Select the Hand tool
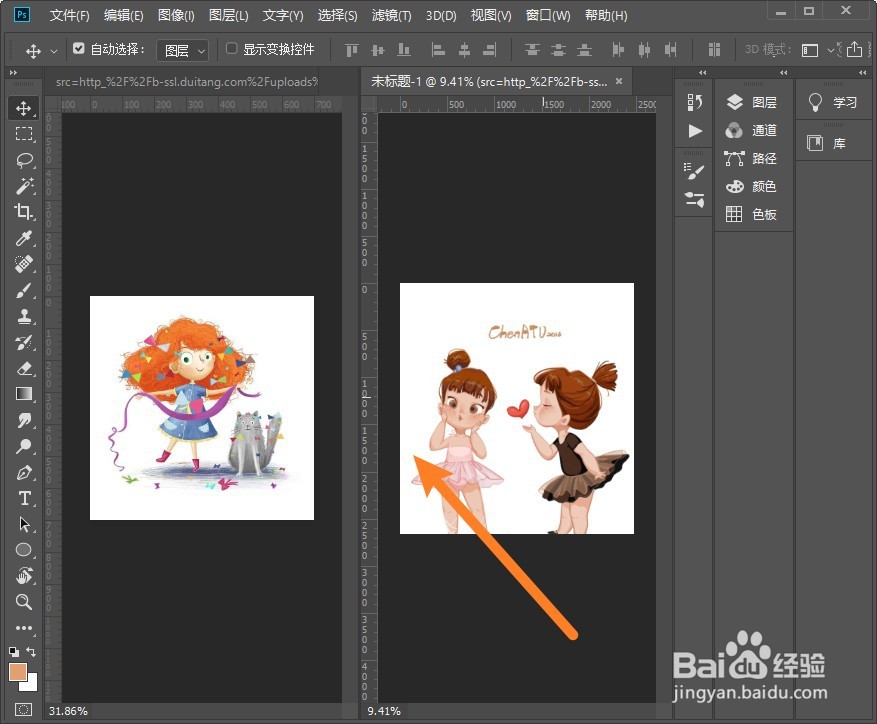This screenshot has width=877, height=724. click(x=23, y=576)
